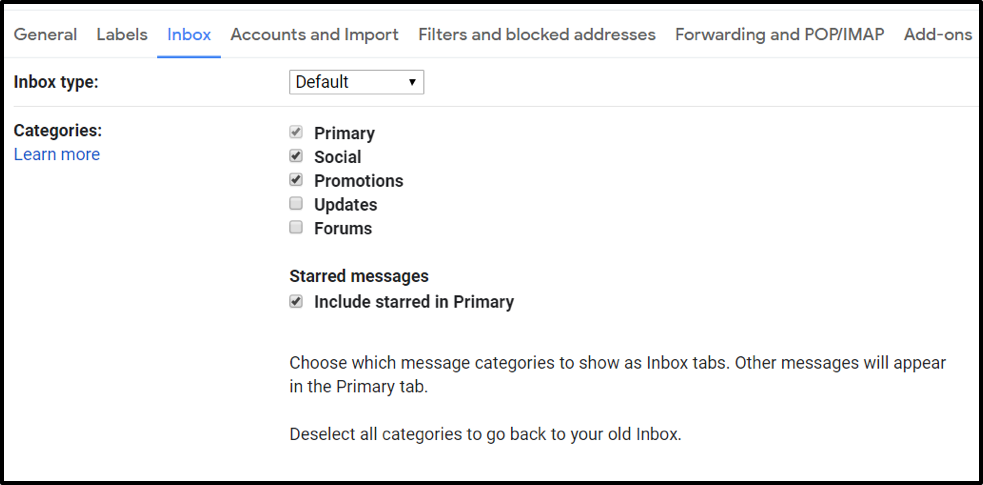Click the Promotions label text

358,181
